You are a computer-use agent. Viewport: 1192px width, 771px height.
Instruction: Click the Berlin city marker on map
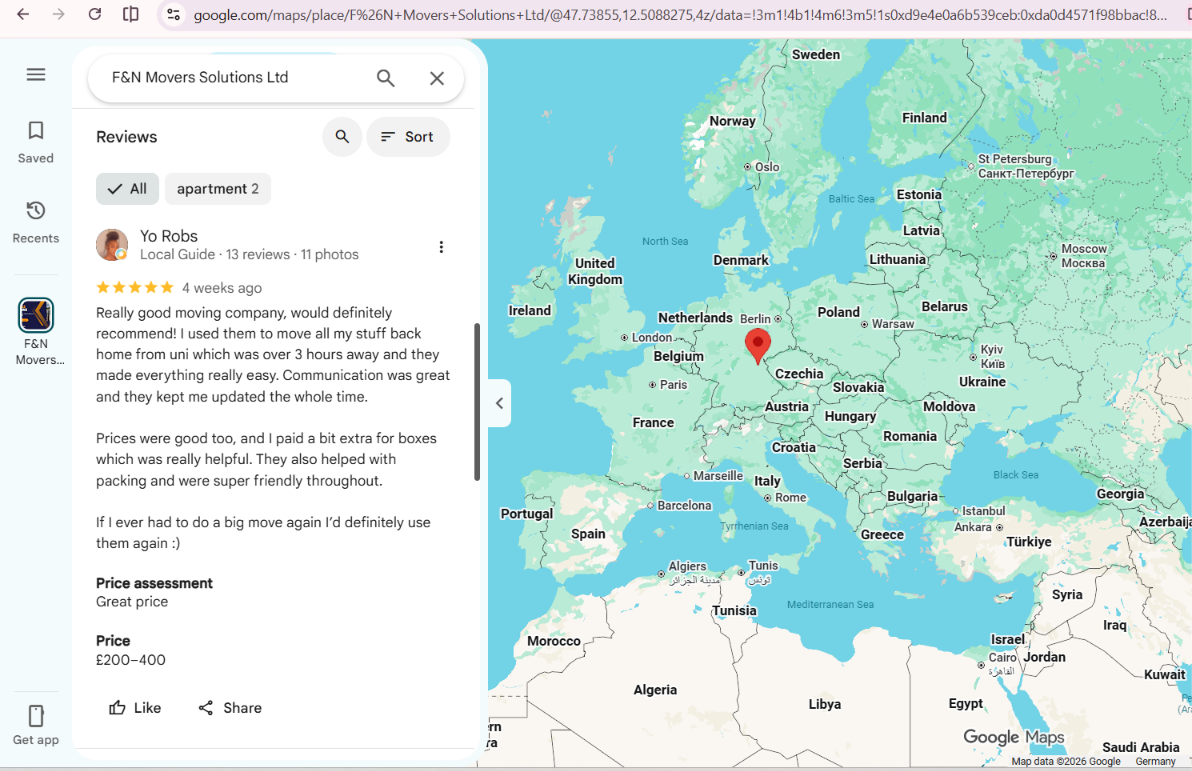(778, 319)
